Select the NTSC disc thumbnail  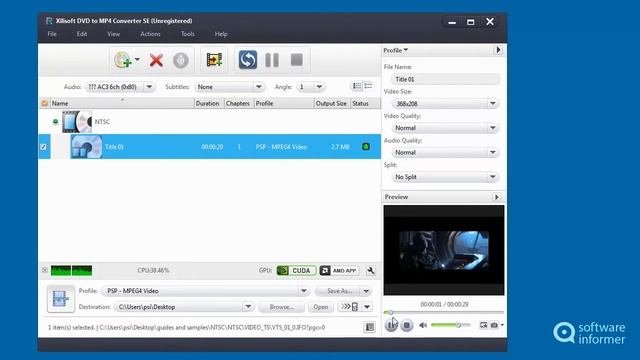[x=77, y=122]
